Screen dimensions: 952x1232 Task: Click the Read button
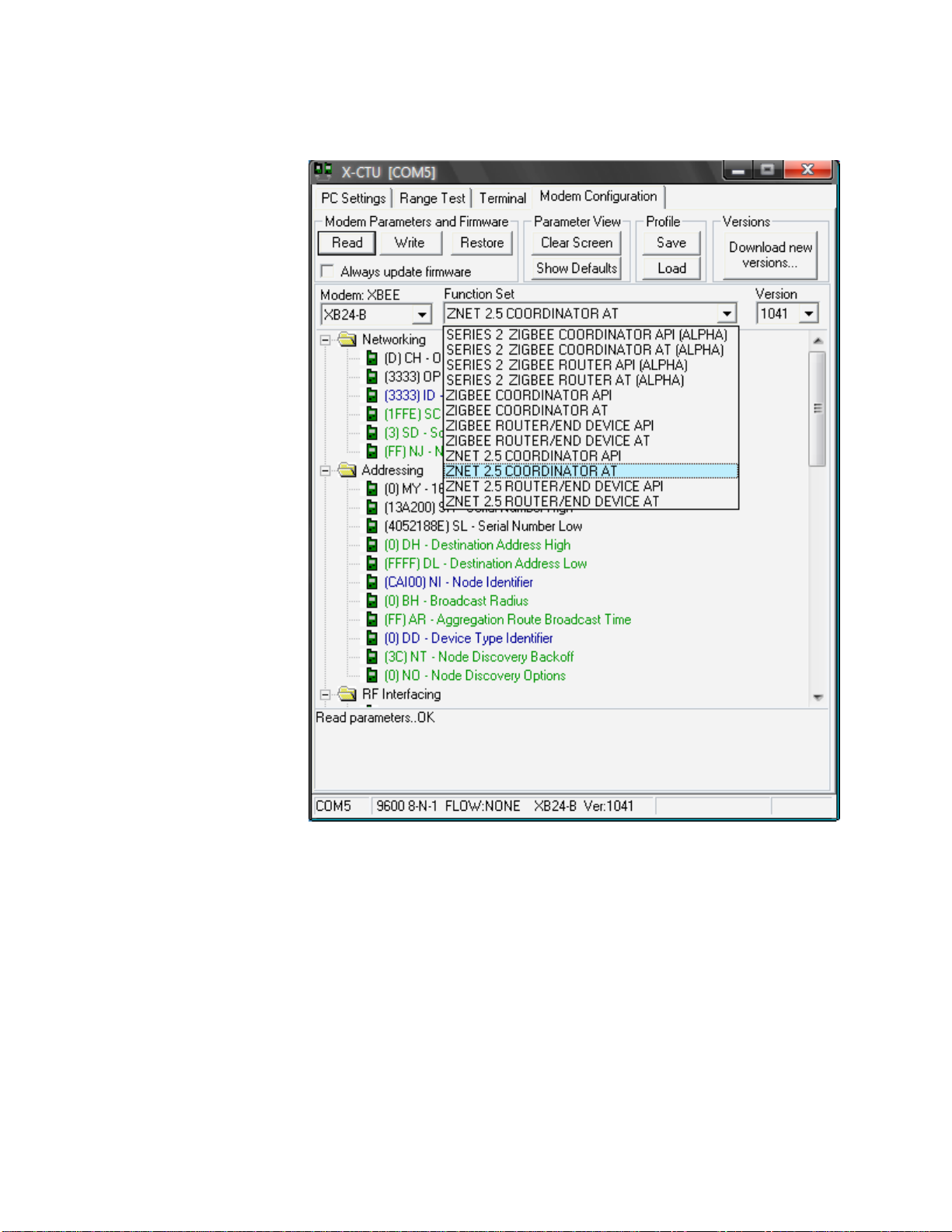[347, 243]
